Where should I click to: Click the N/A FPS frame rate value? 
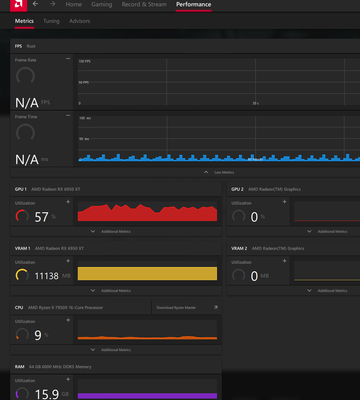coord(32,103)
